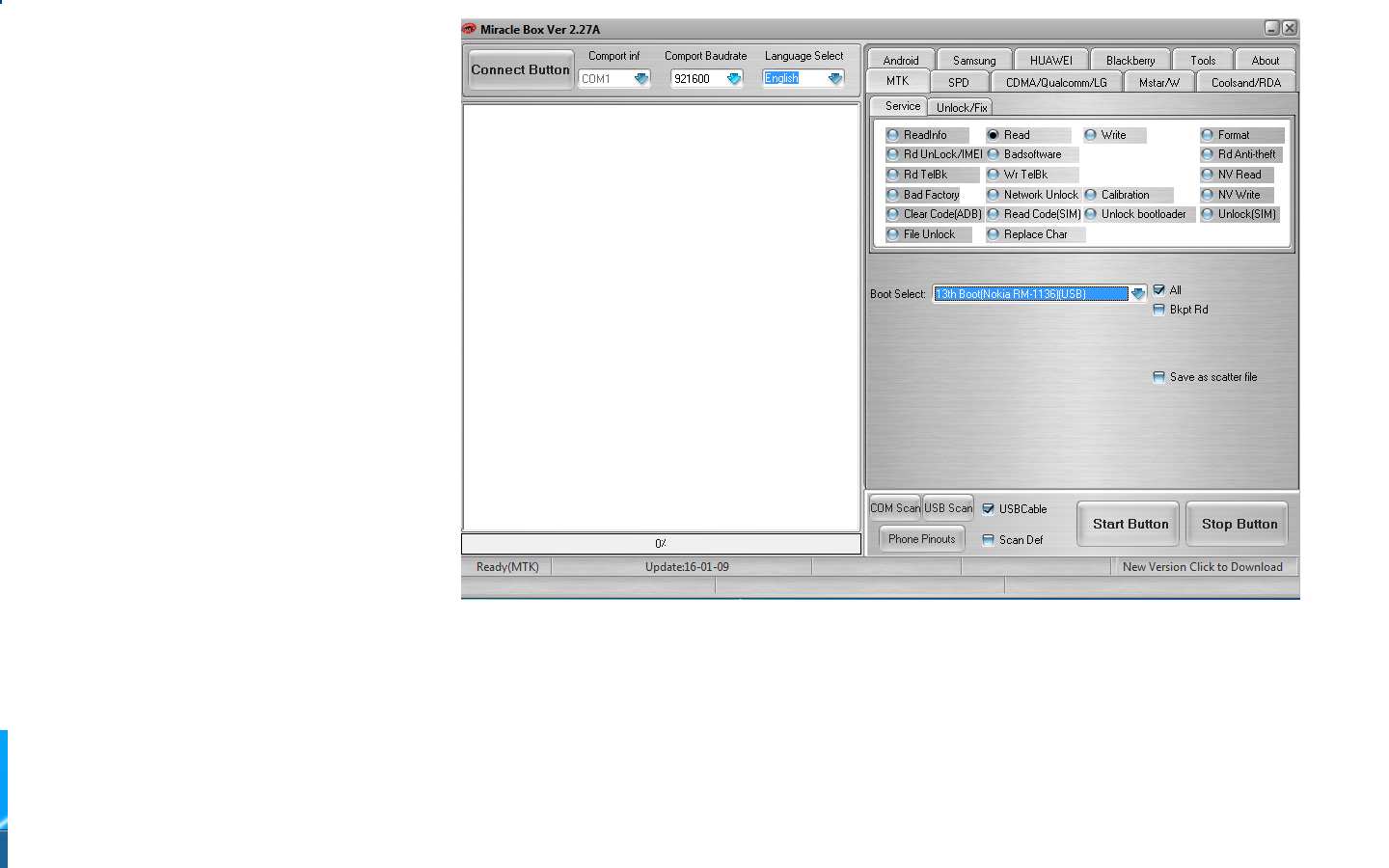Click the Stop Button
The width and height of the screenshot is (1389, 868).
pos(1239,524)
